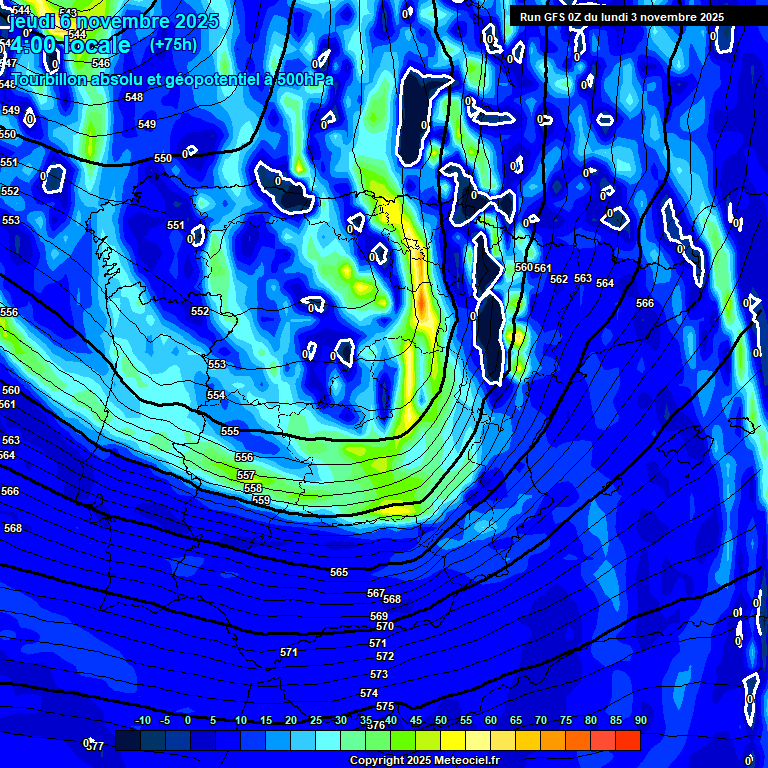Click the (+75h) forecast hour label
This screenshot has height=768, width=768.
tap(173, 44)
